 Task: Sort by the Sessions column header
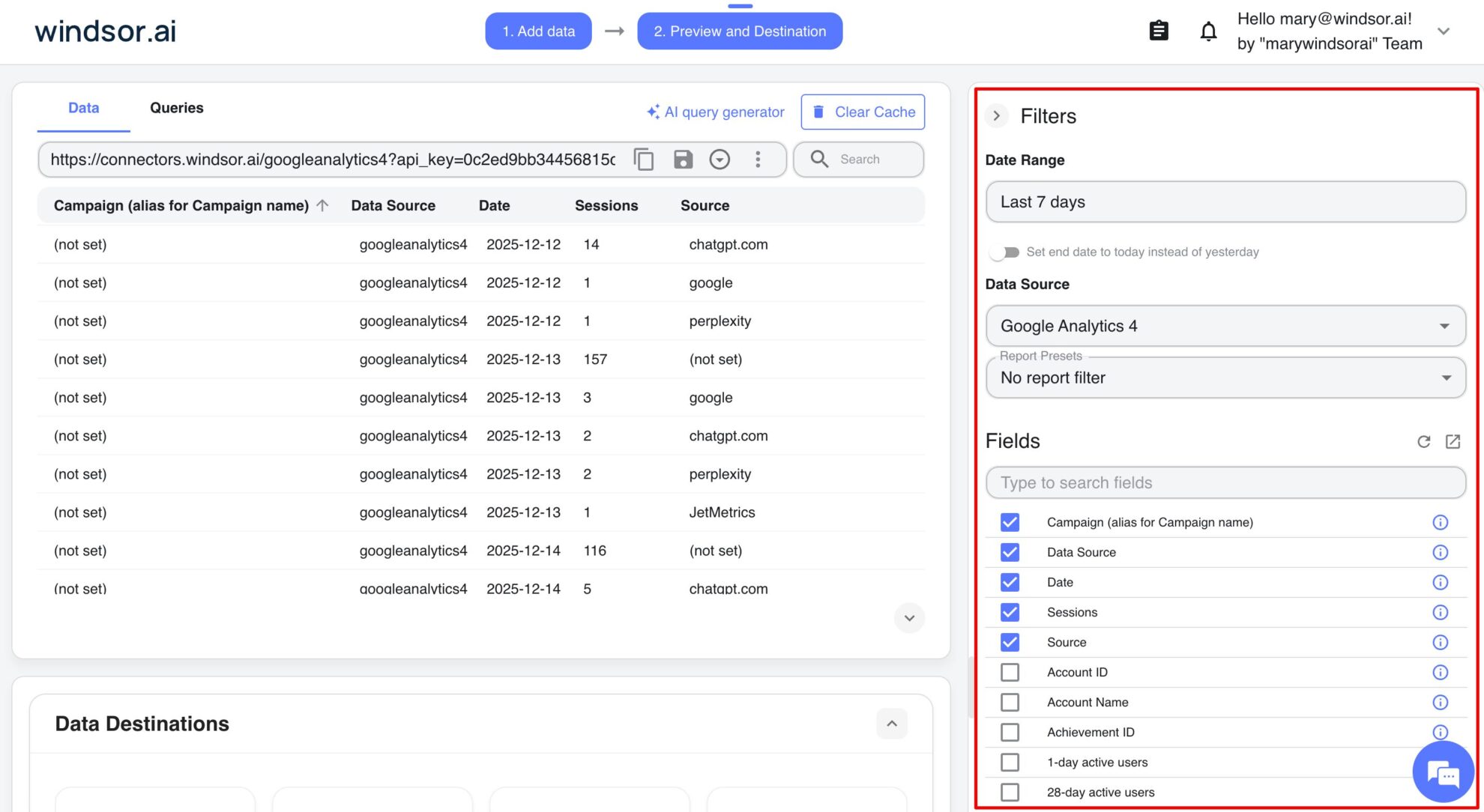coord(606,205)
